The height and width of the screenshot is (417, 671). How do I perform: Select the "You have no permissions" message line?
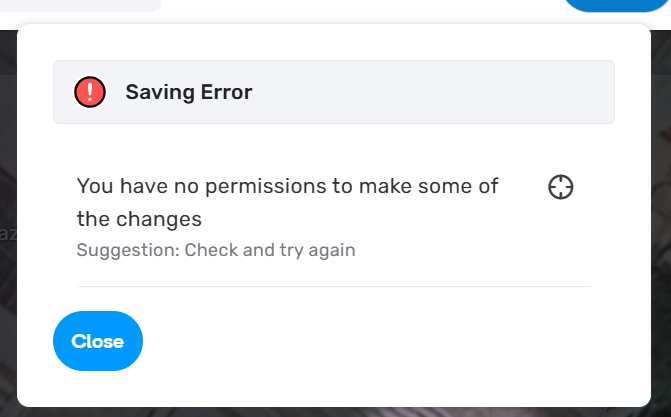click(x=287, y=186)
